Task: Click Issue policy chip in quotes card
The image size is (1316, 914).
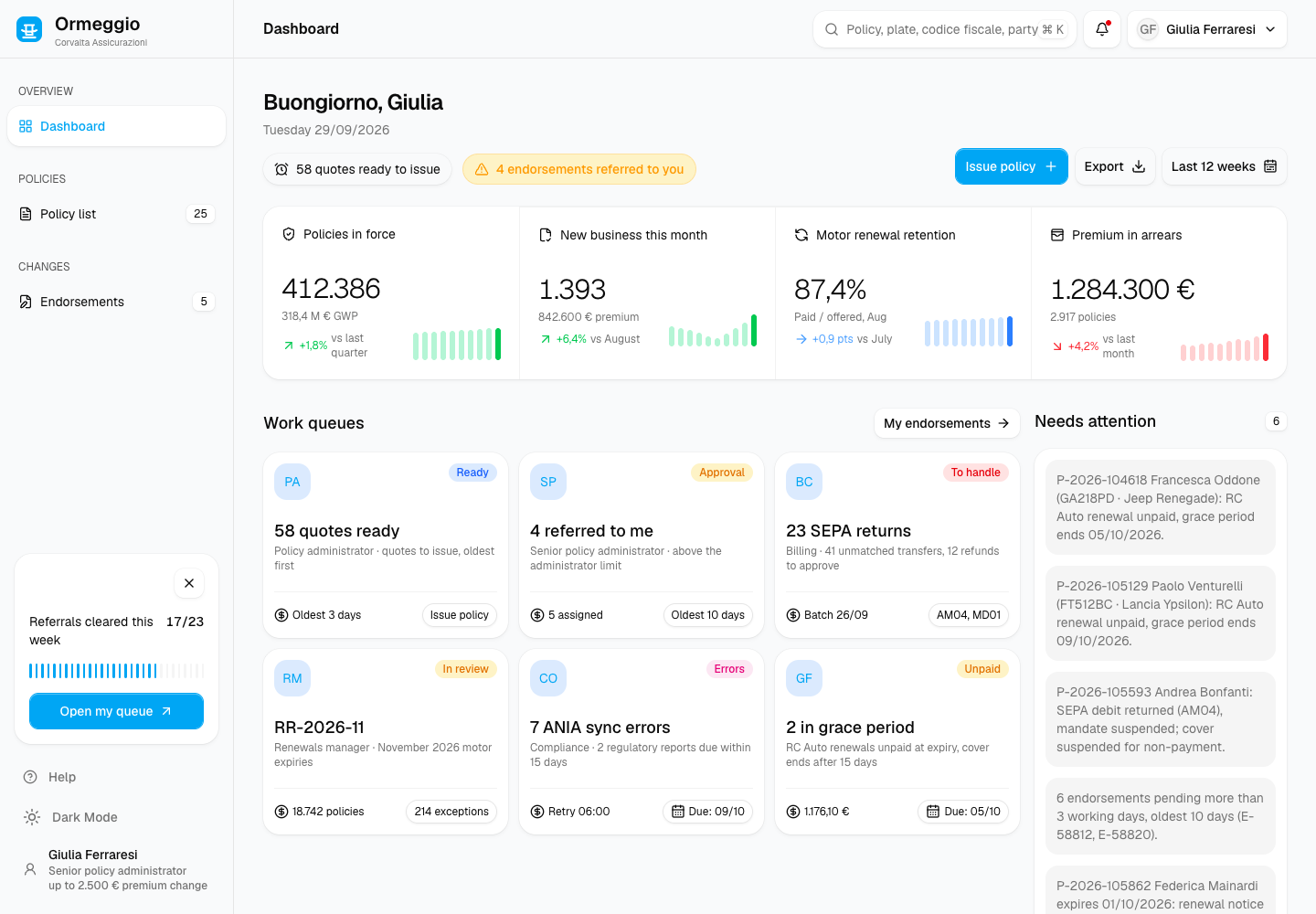Action: point(460,615)
